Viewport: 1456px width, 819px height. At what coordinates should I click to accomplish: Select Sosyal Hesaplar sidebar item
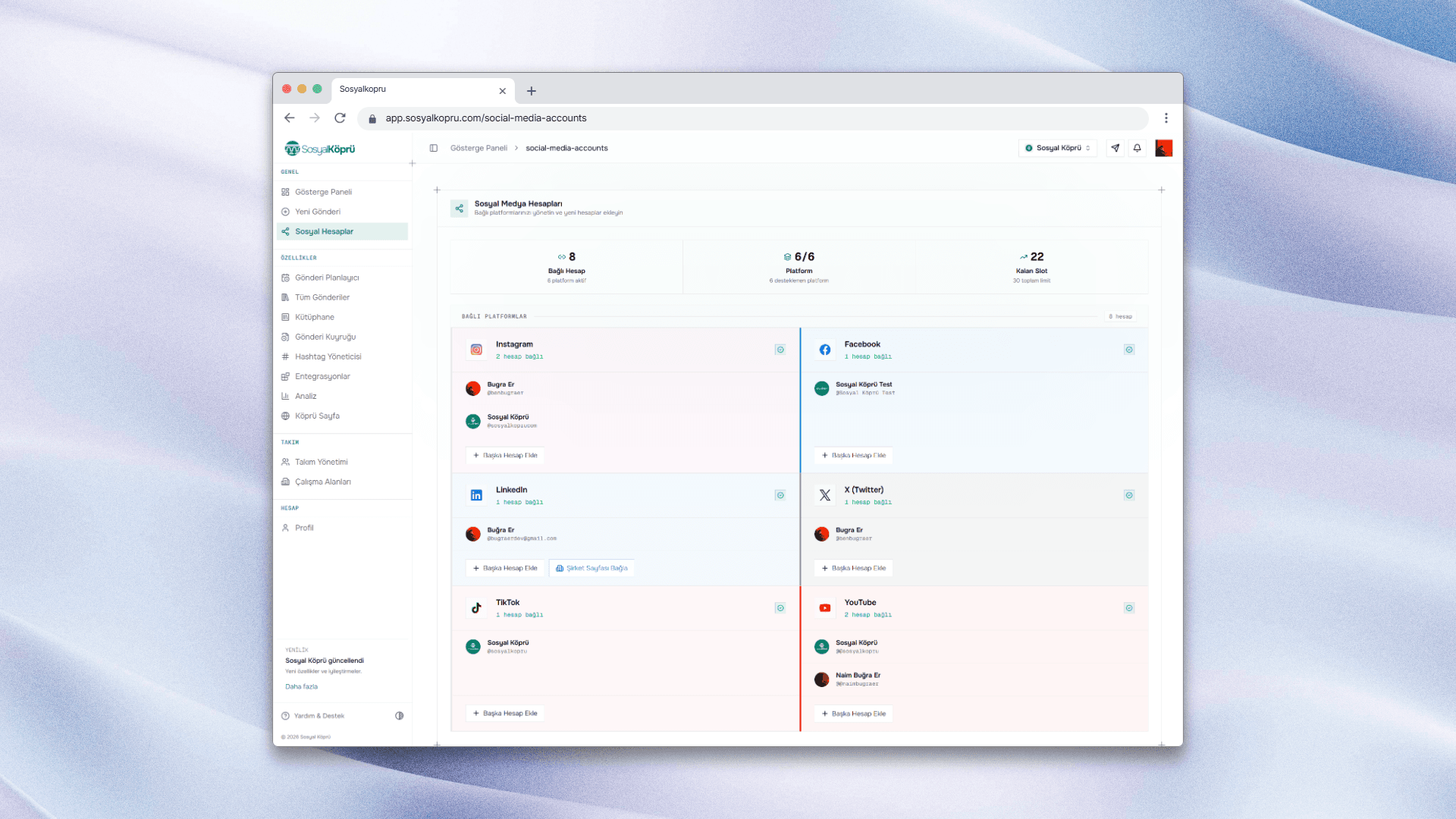click(344, 232)
